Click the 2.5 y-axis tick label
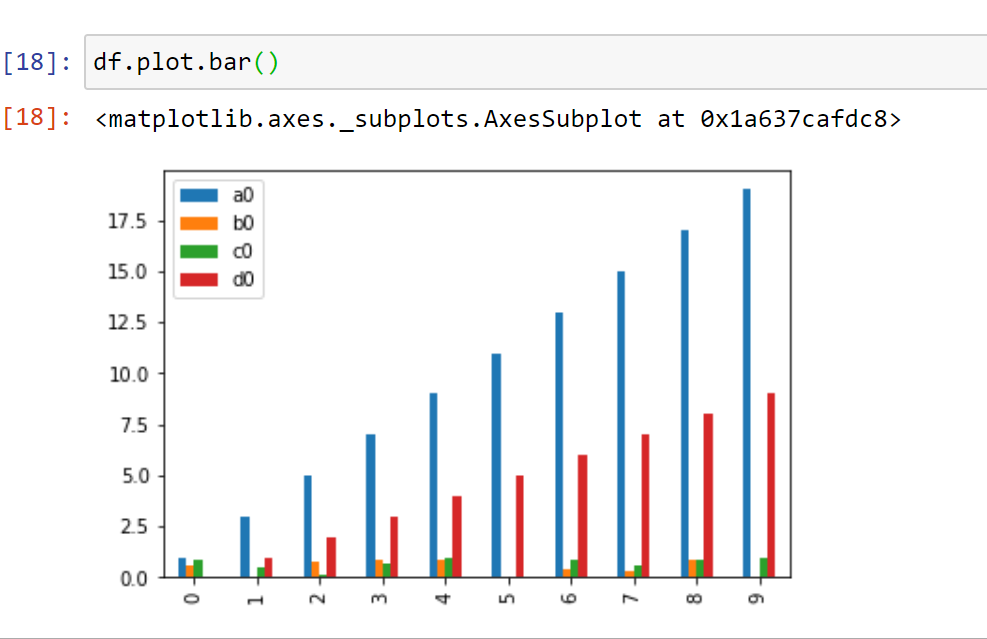The height and width of the screenshot is (639, 987). [133, 527]
